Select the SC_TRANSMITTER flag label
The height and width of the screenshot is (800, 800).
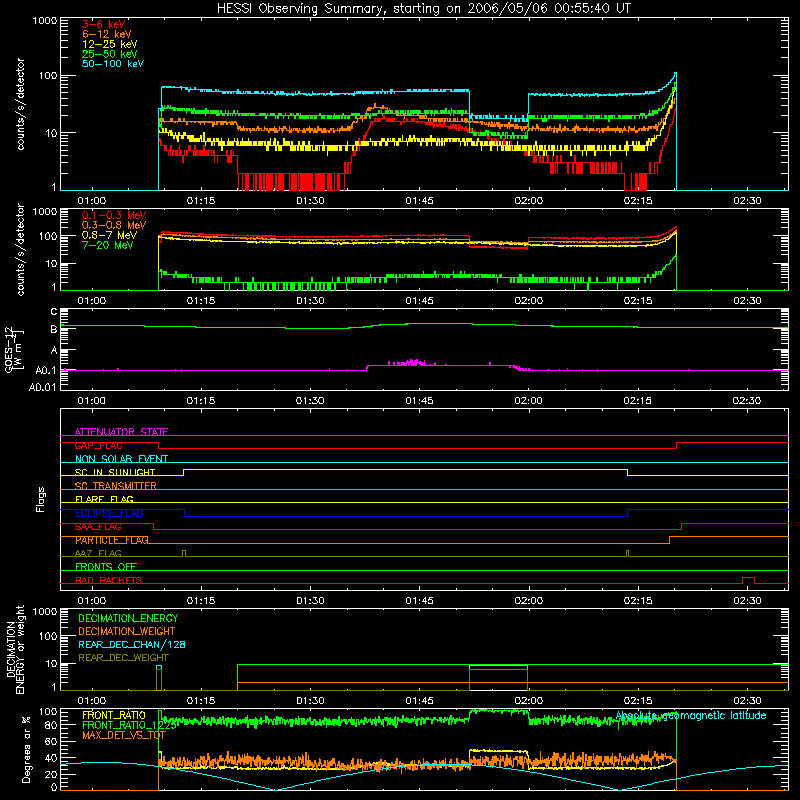click(116, 485)
